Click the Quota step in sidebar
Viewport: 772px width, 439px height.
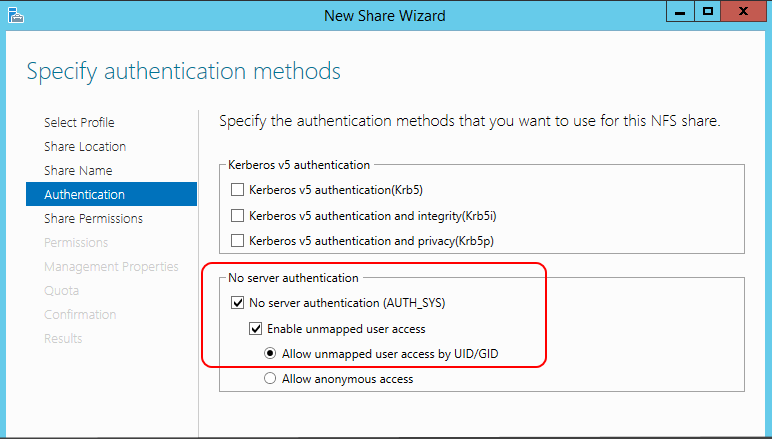click(x=60, y=291)
